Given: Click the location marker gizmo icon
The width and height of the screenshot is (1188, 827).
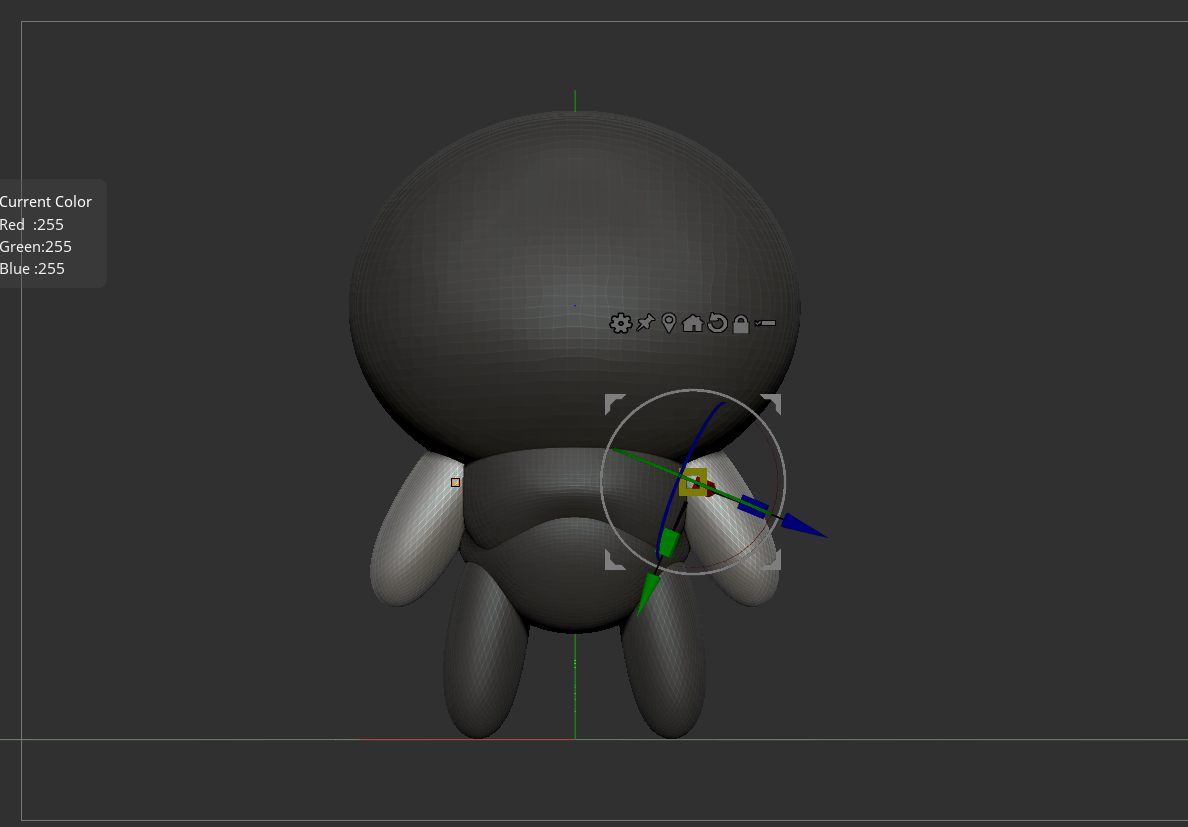Looking at the screenshot, I should click(x=669, y=323).
